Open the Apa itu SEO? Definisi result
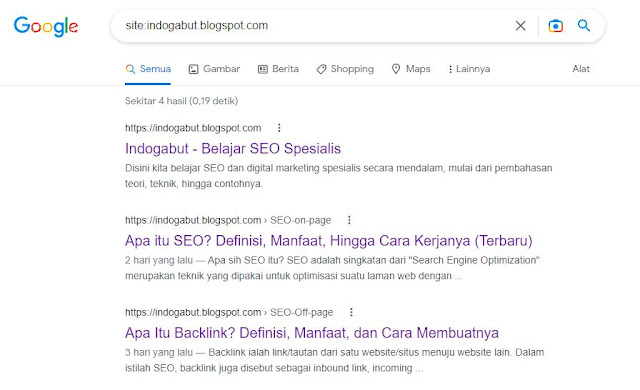640x390 pixels. [x=329, y=241]
